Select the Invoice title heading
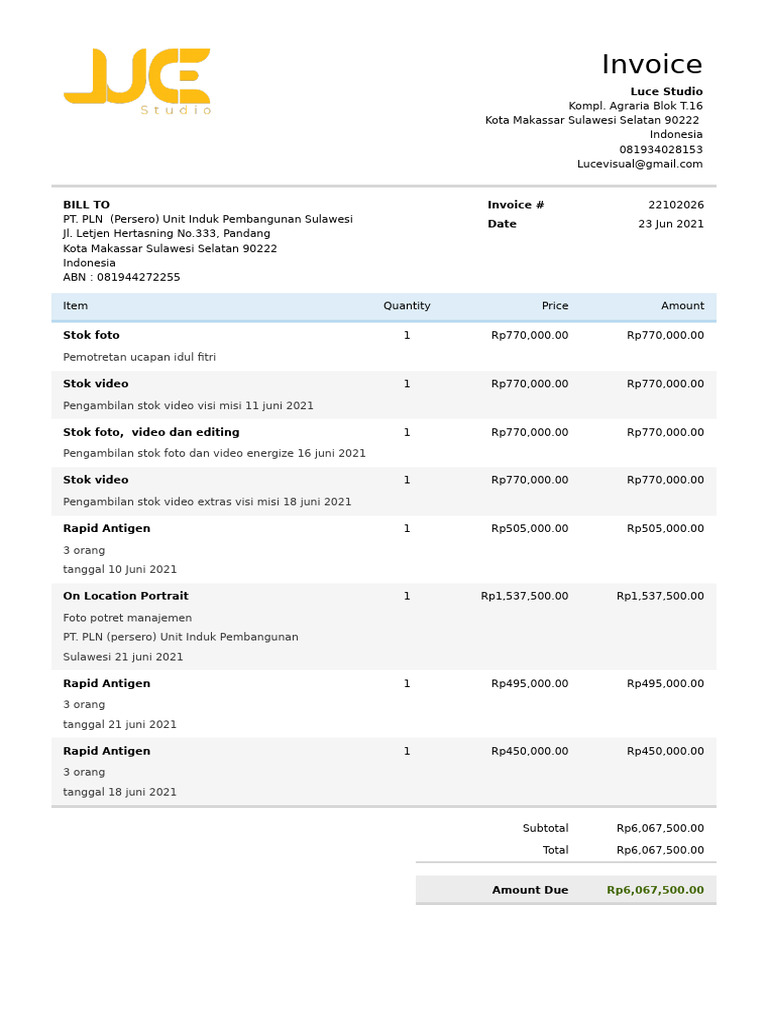This screenshot has width=768, height=1024. (x=652, y=64)
